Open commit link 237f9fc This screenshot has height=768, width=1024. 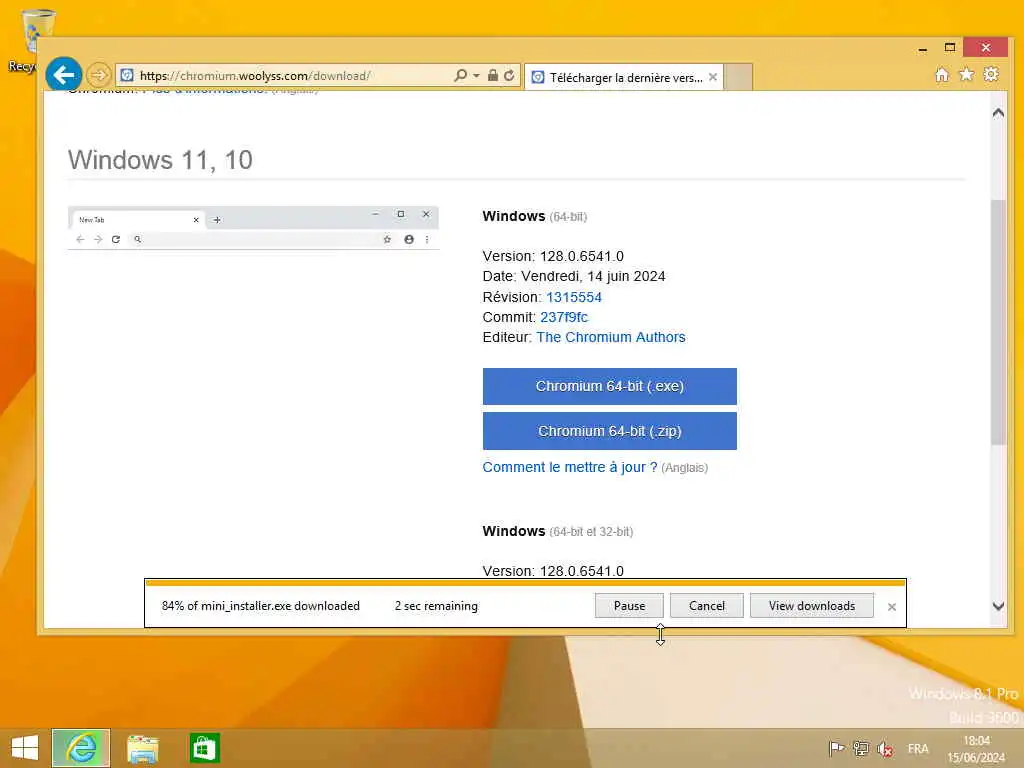click(x=564, y=317)
